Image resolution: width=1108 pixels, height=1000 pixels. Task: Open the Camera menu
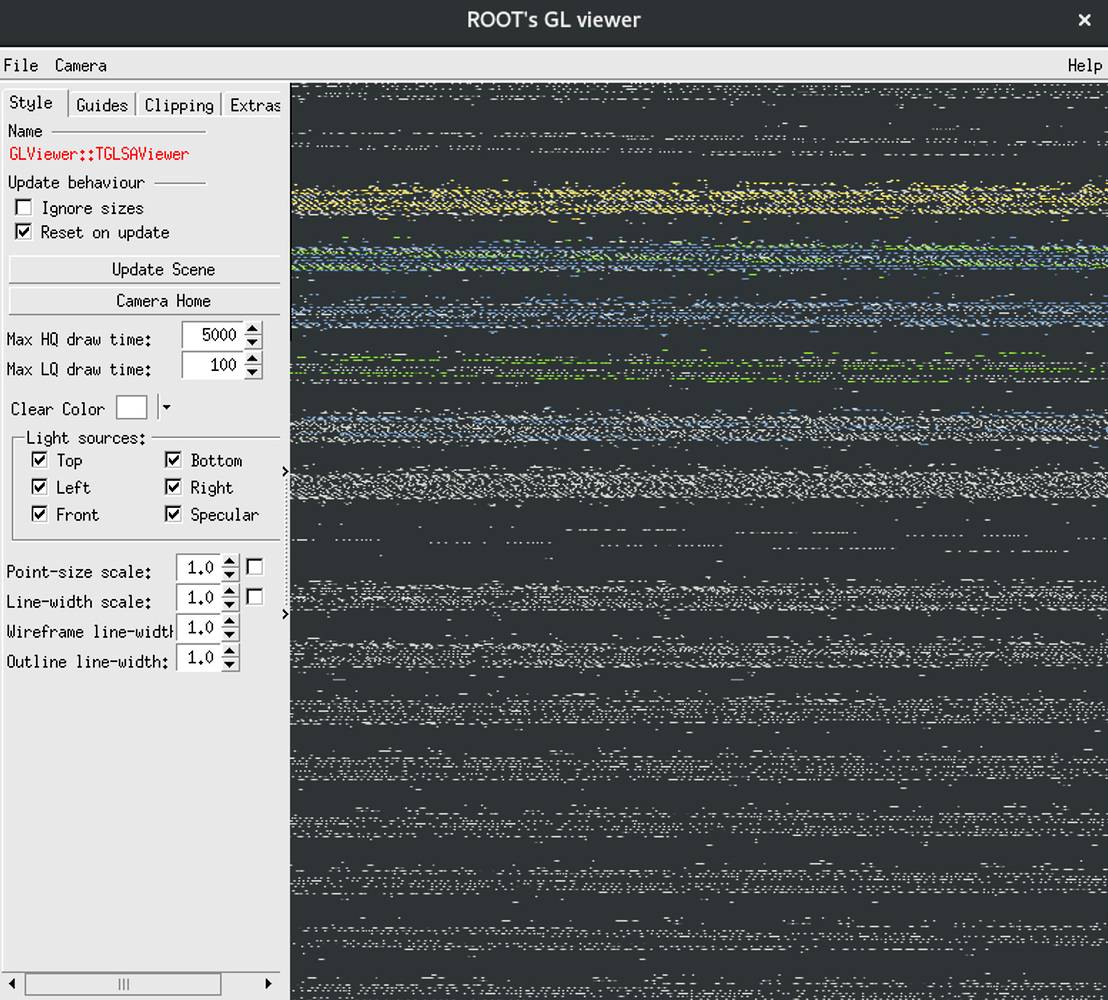[79, 65]
